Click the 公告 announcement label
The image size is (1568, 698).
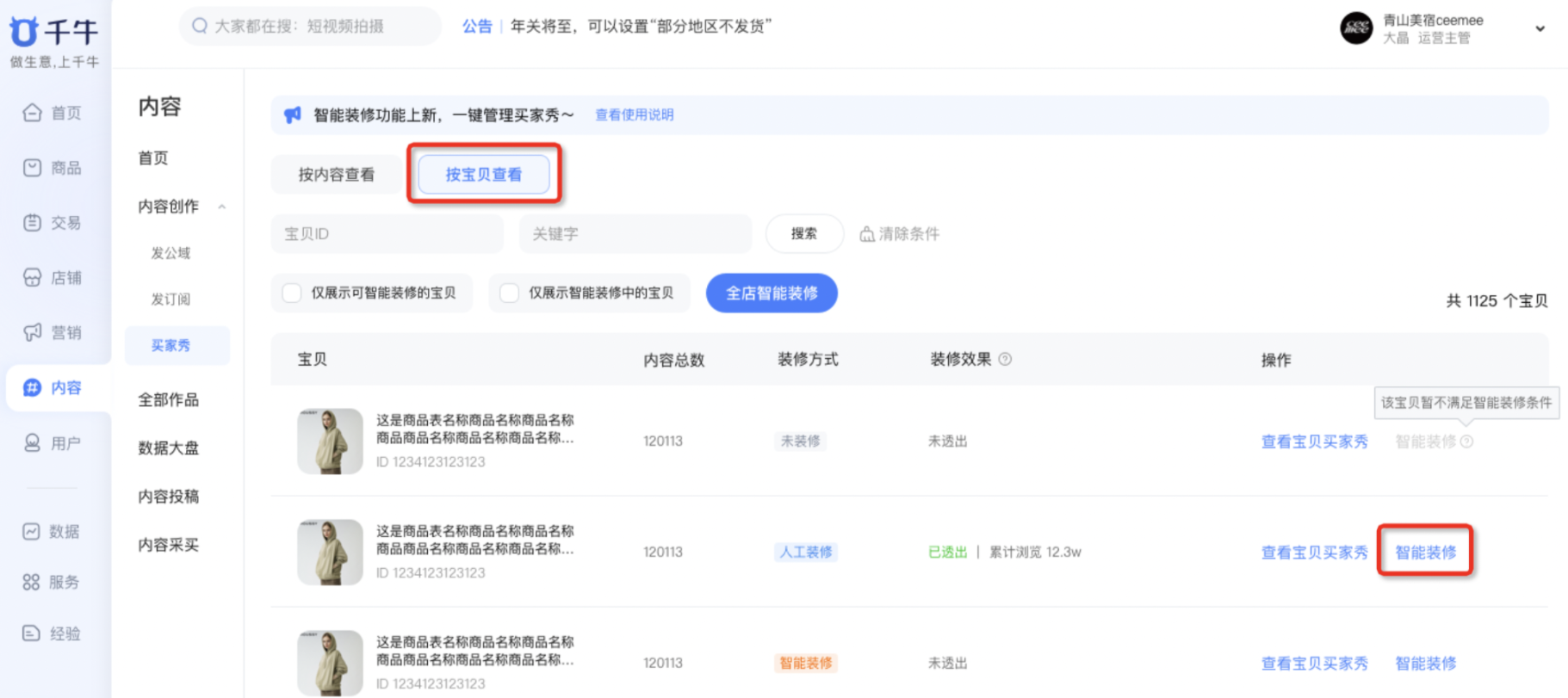pyautogui.click(x=477, y=27)
